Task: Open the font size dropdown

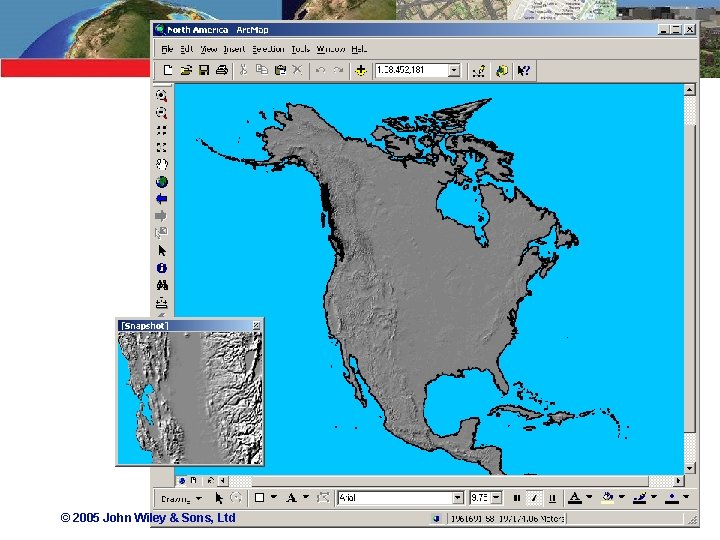Action: (496, 498)
